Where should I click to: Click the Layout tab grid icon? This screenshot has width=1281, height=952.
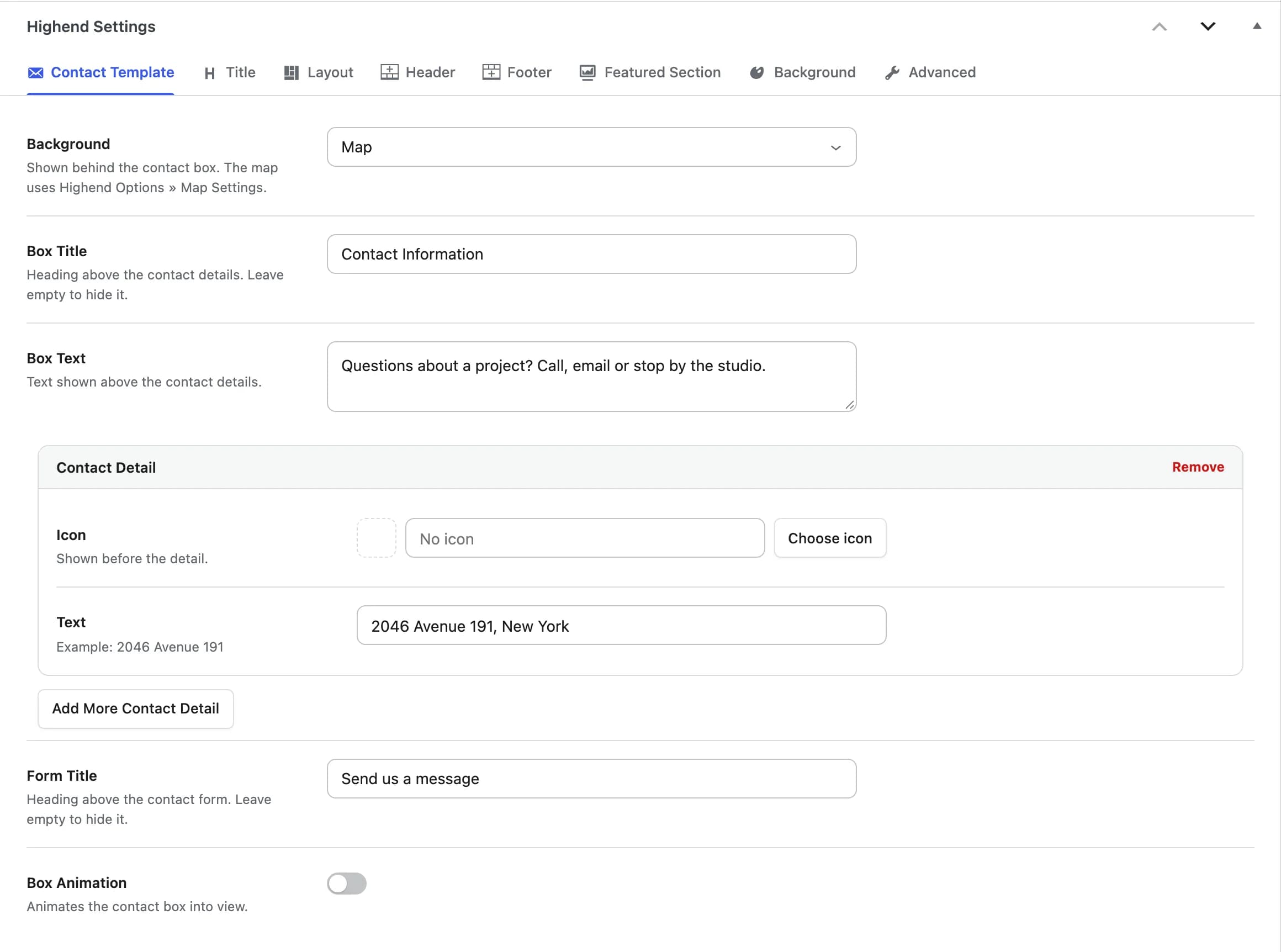(291, 72)
